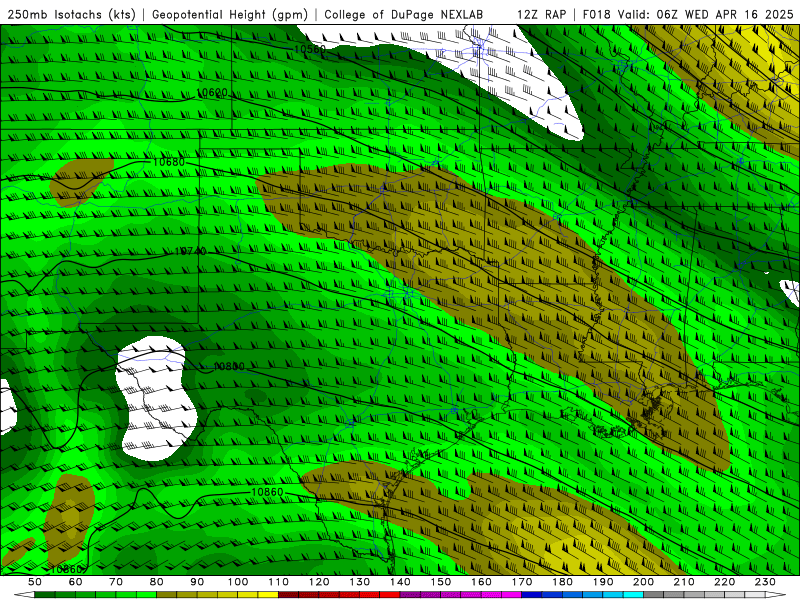Click the 140 value on the color scale
The height and width of the screenshot is (600, 800).
(400, 582)
